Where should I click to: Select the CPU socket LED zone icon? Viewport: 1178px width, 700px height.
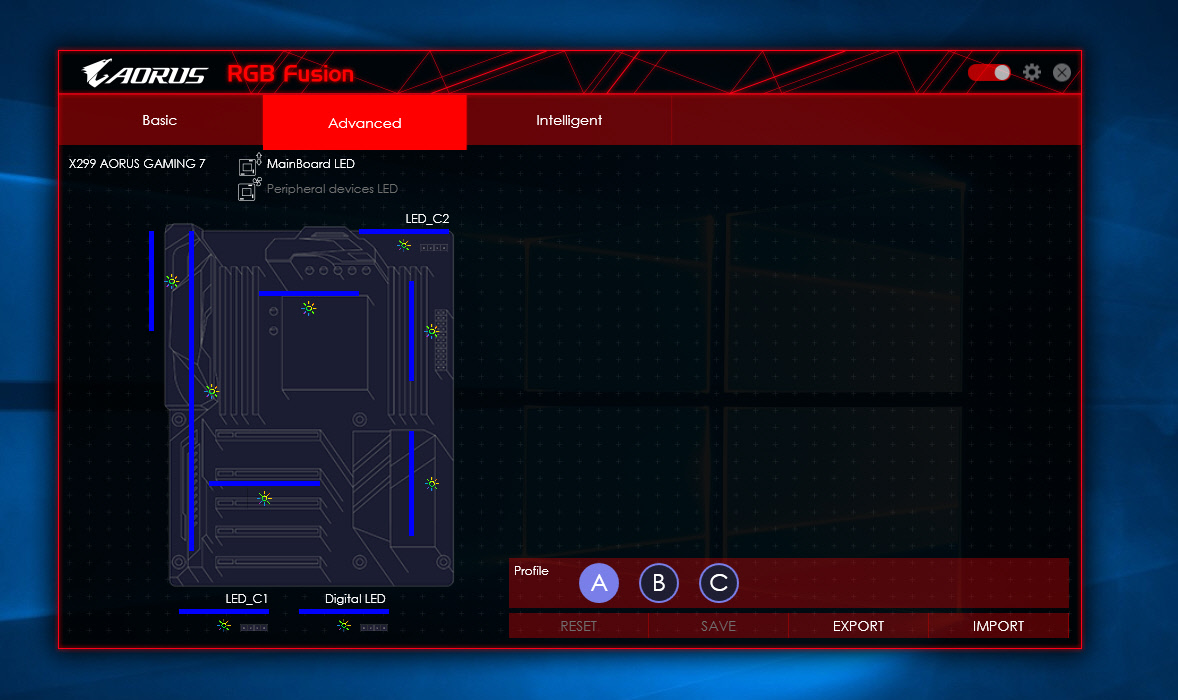click(x=309, y=308)
